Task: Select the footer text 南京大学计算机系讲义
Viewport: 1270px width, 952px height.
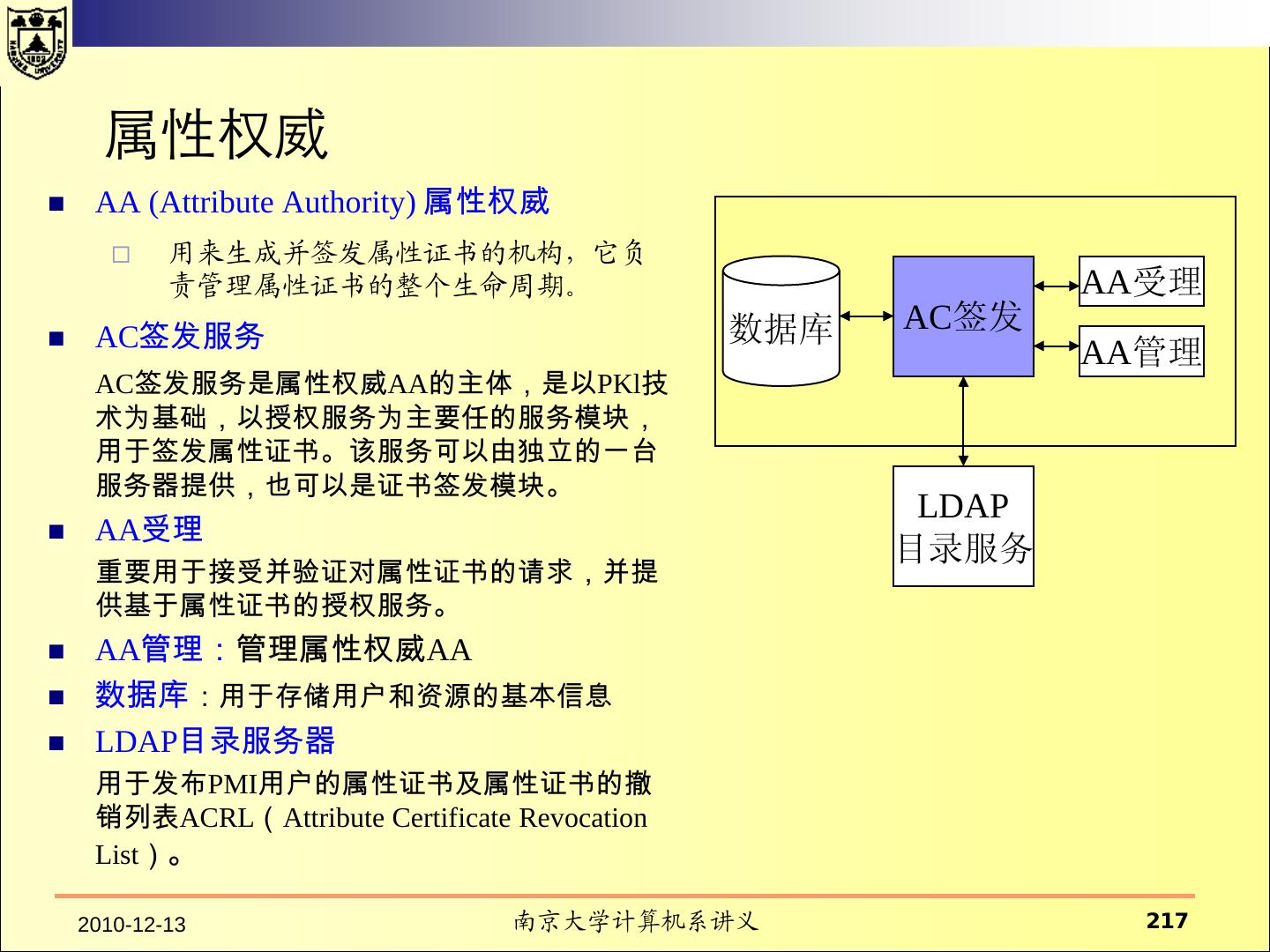Action: tap(636, 922)
